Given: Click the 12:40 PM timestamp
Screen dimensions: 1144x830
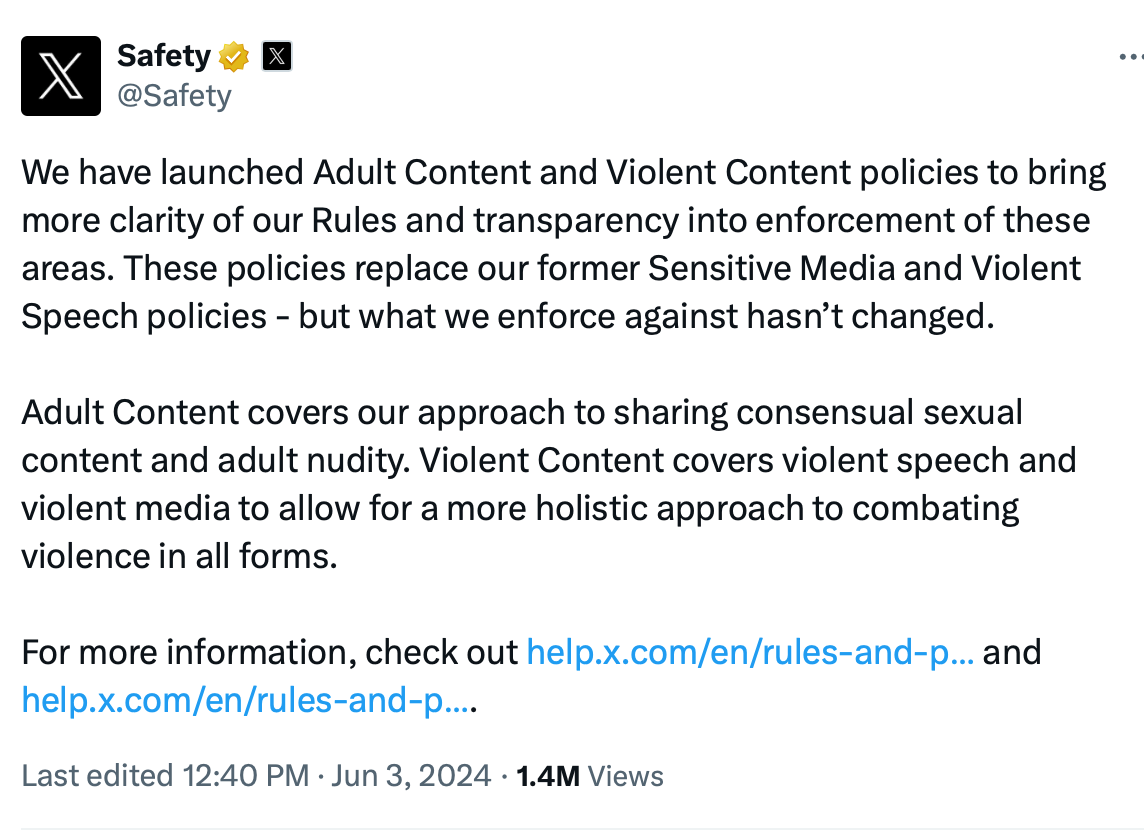Looking at the screenshot, I should point(246,775).
